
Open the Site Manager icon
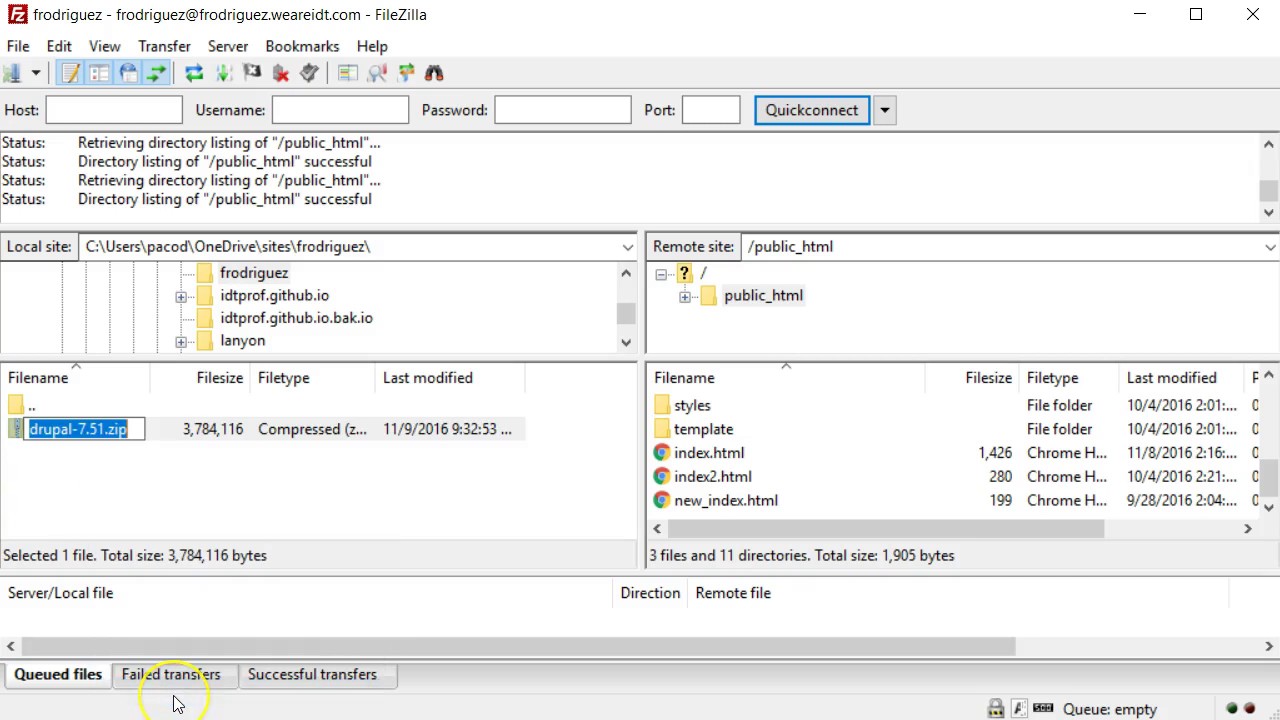pos(11,73)
